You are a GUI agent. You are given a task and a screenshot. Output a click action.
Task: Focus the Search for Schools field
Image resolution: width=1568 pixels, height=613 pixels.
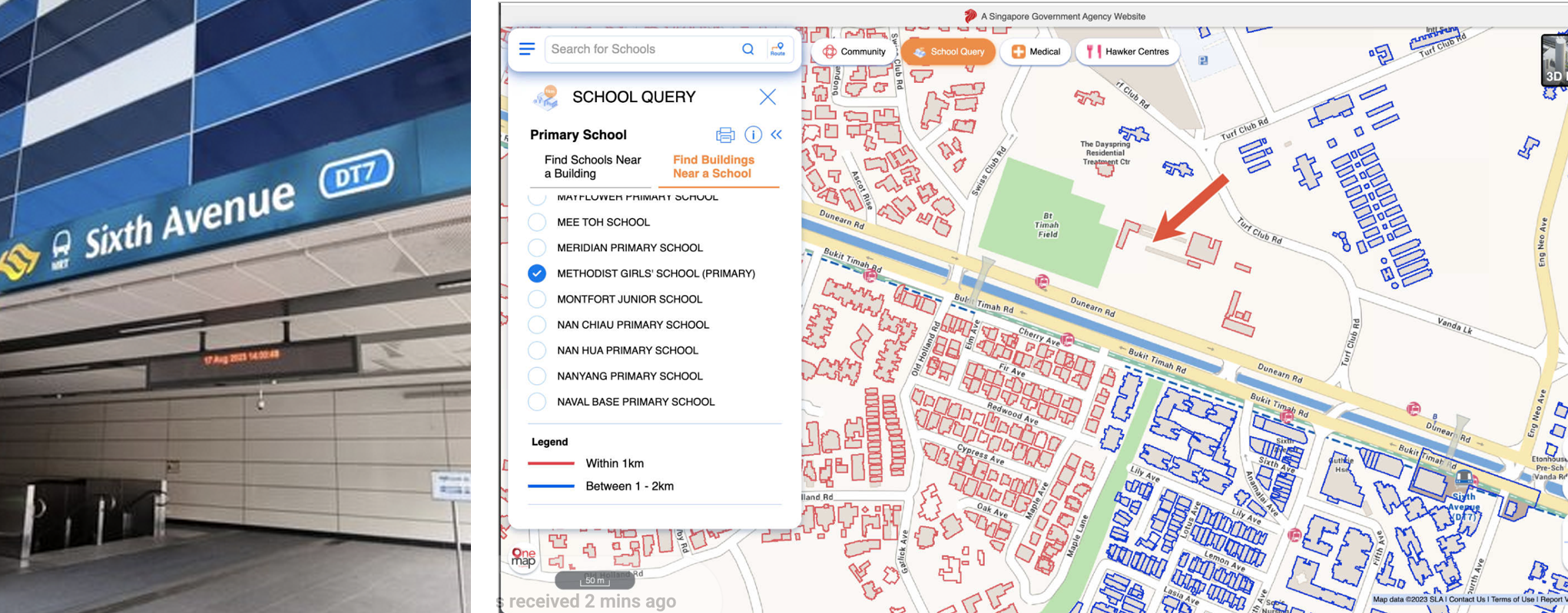point(641,49)
